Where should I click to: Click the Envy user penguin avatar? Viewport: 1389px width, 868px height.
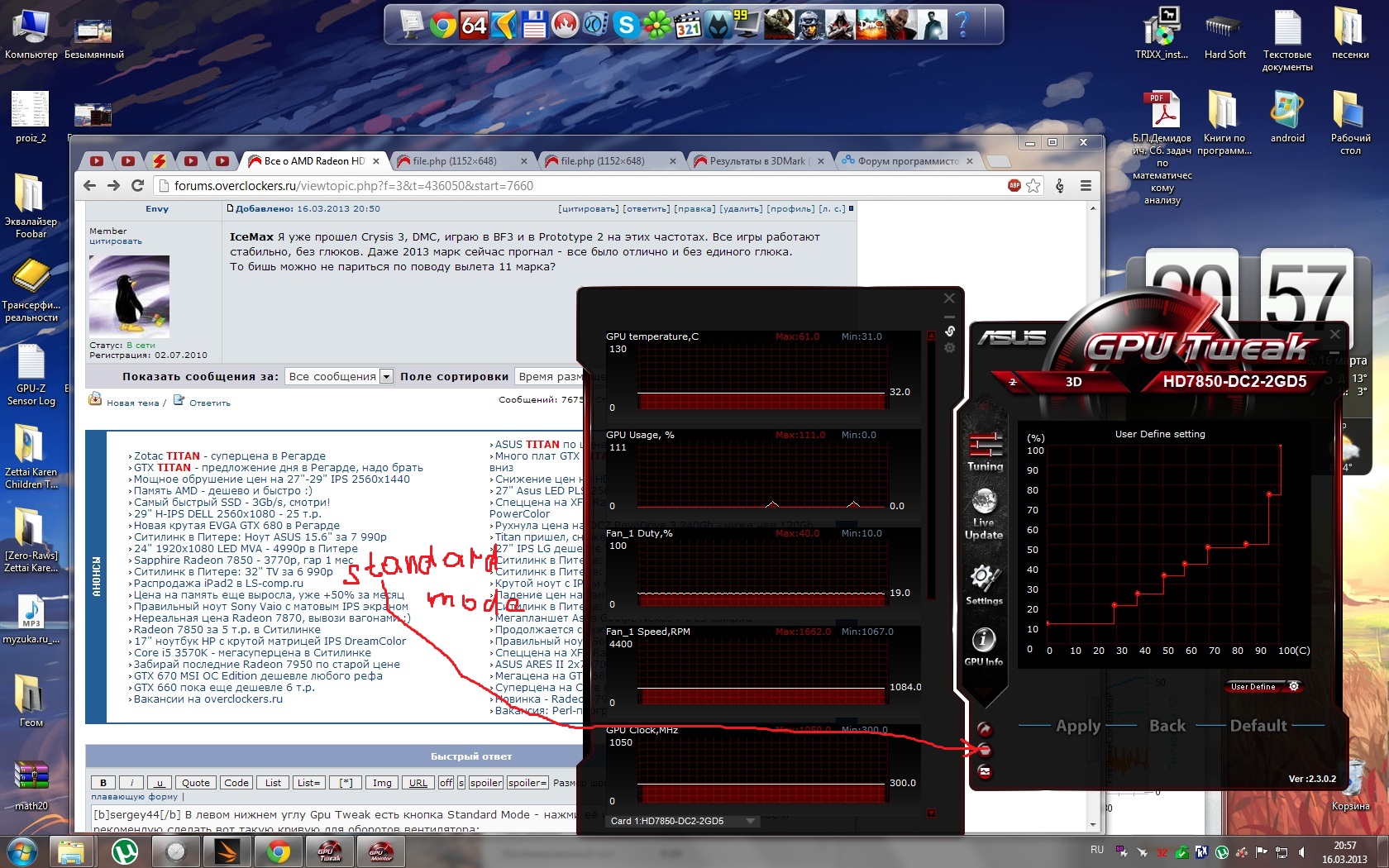(129, 296)
